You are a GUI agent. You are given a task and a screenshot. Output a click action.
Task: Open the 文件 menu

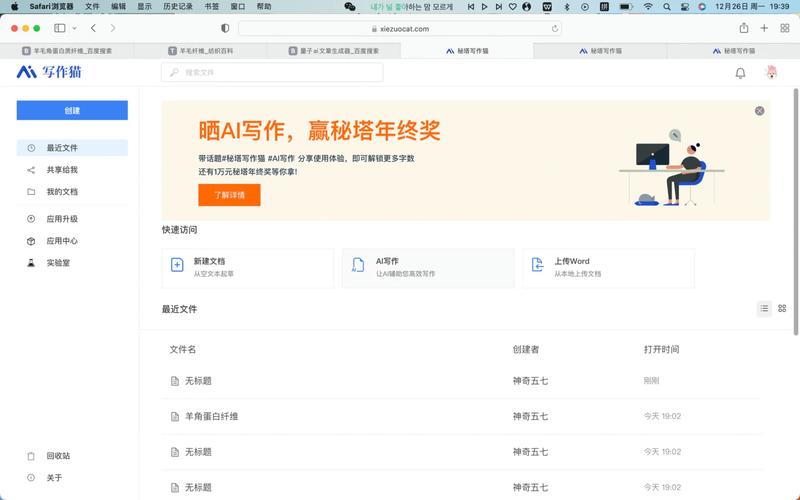click(92, 7)
